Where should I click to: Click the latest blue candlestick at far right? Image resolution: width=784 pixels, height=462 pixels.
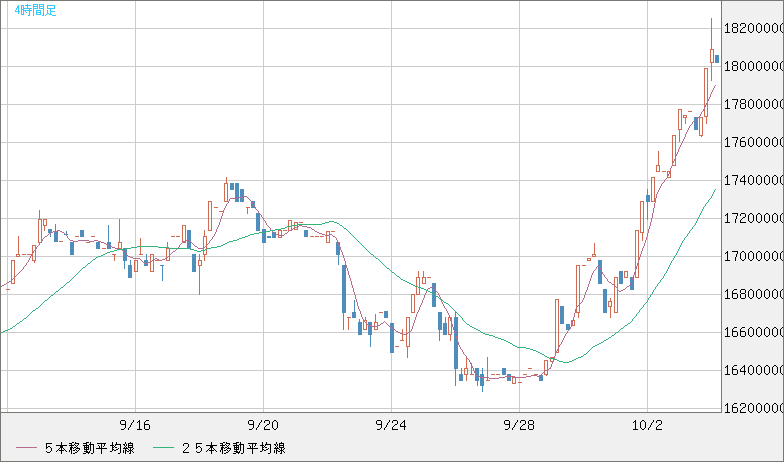click(717, 59)
